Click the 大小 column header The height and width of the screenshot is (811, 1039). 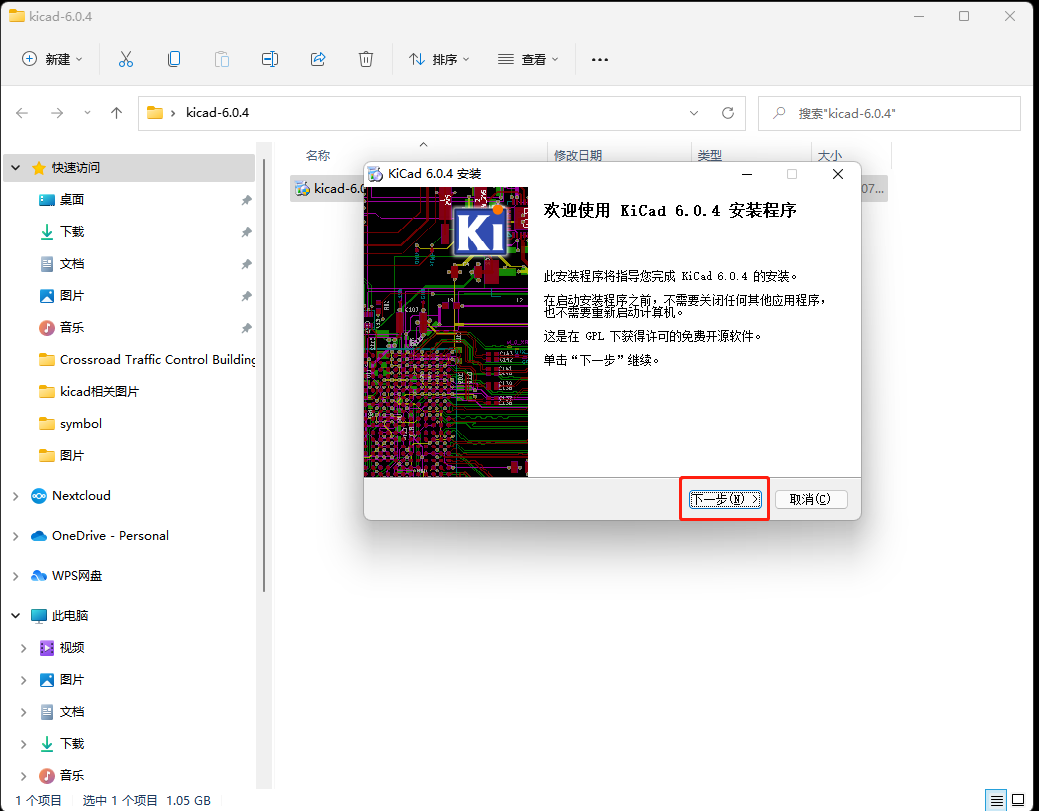(x=830, y=156)
